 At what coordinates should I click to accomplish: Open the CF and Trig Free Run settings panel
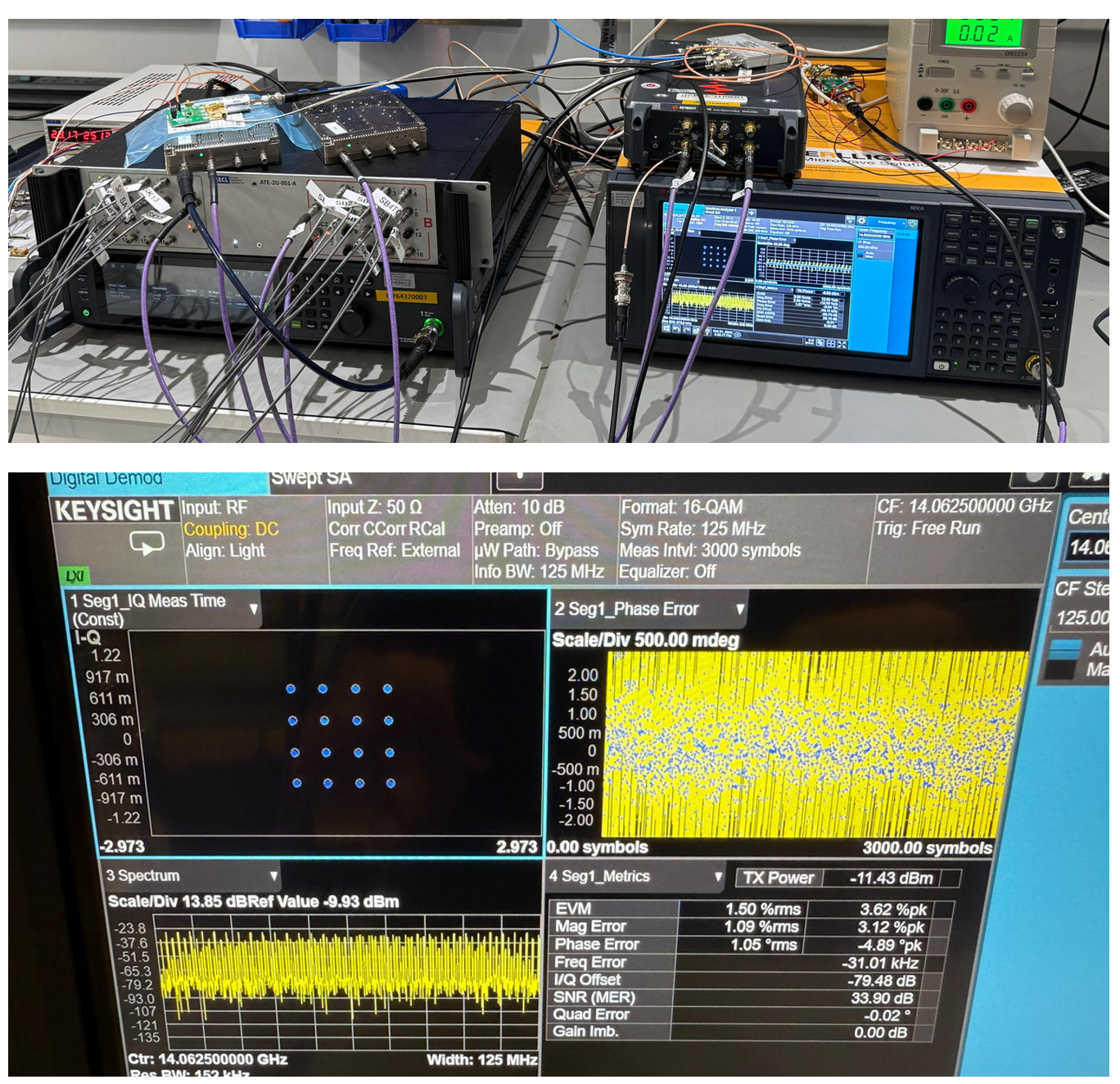tap(962, 517)
